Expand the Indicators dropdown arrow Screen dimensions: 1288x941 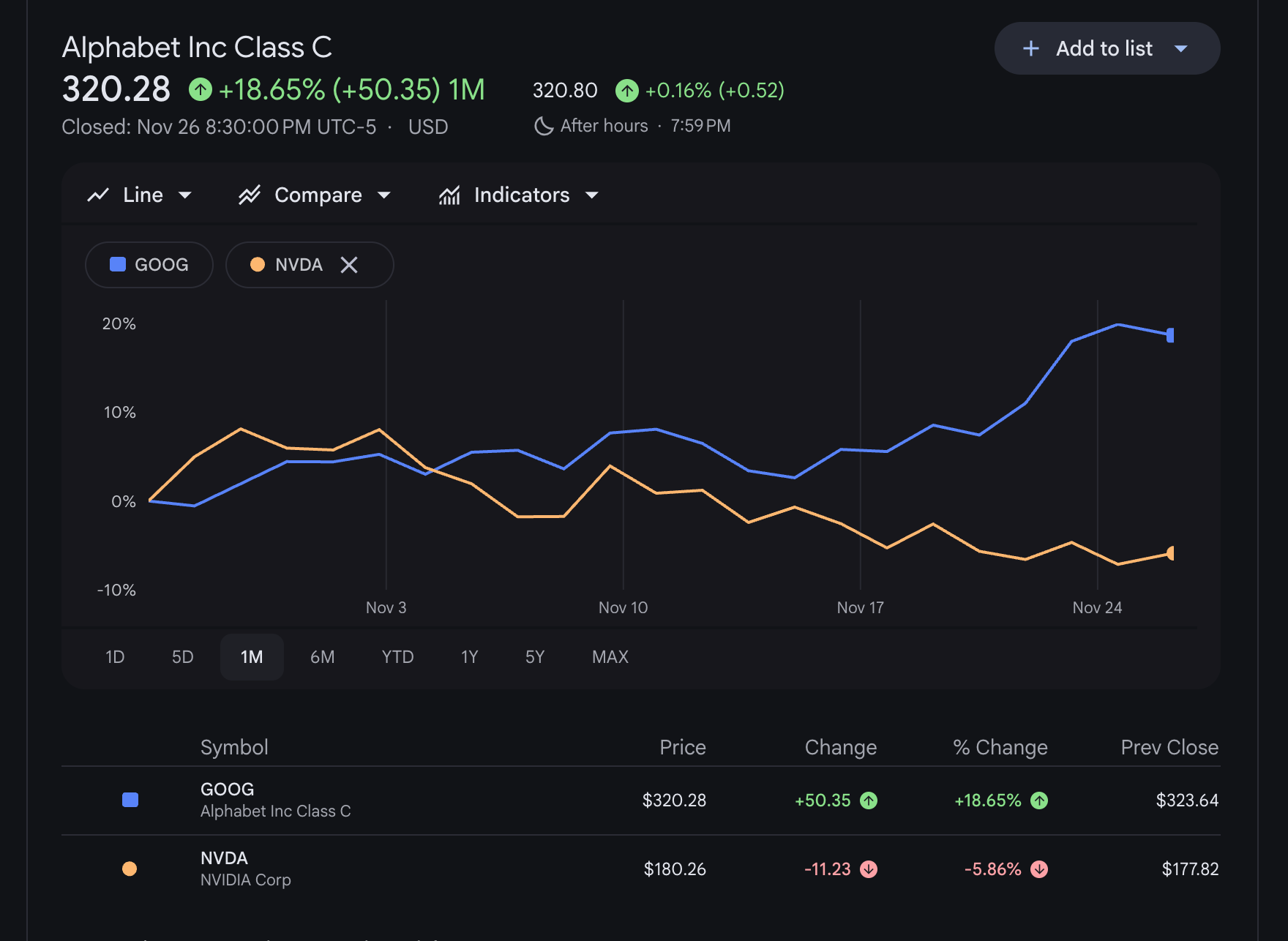click(x=592, y=195)
